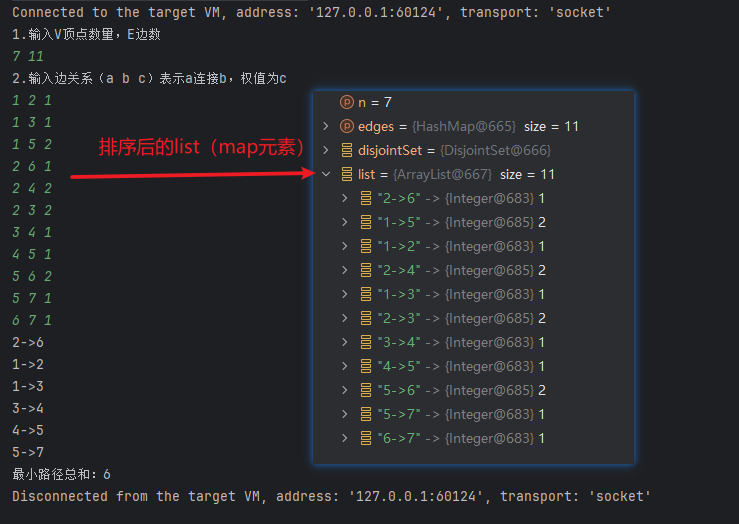739x524 pixels.
Task: Click the icon of the "6->7" entry
Action: point(366,438)
